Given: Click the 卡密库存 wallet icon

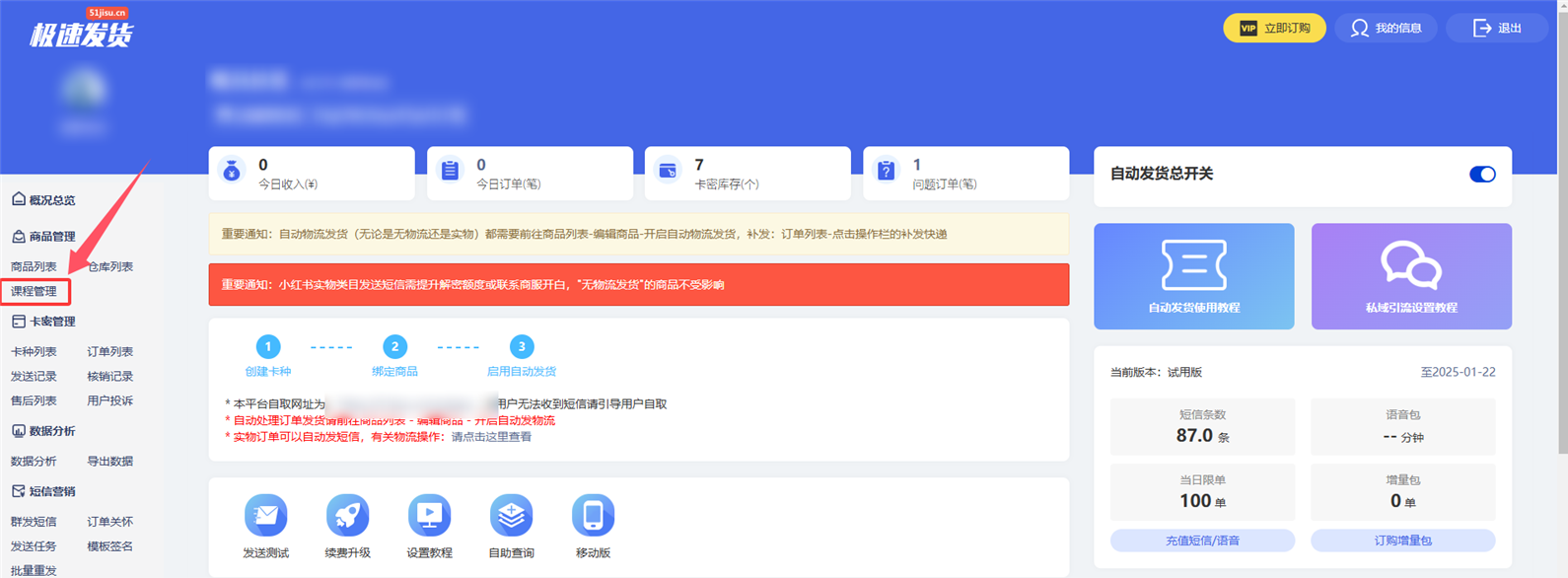Looking at the screenshot, I should 668,172.
